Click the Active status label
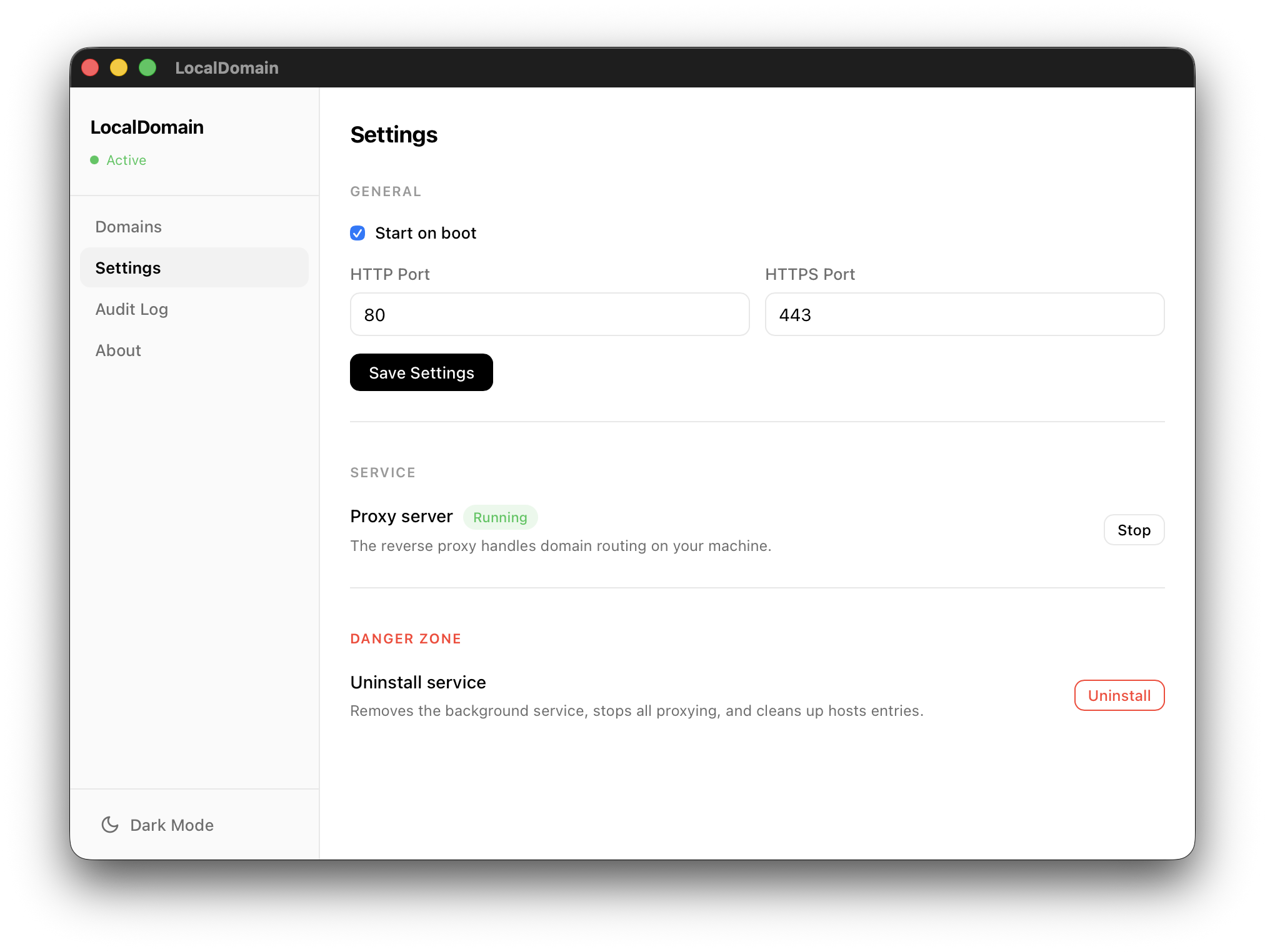Screen dimensions: 1265x952 click(x=126, y=160)
